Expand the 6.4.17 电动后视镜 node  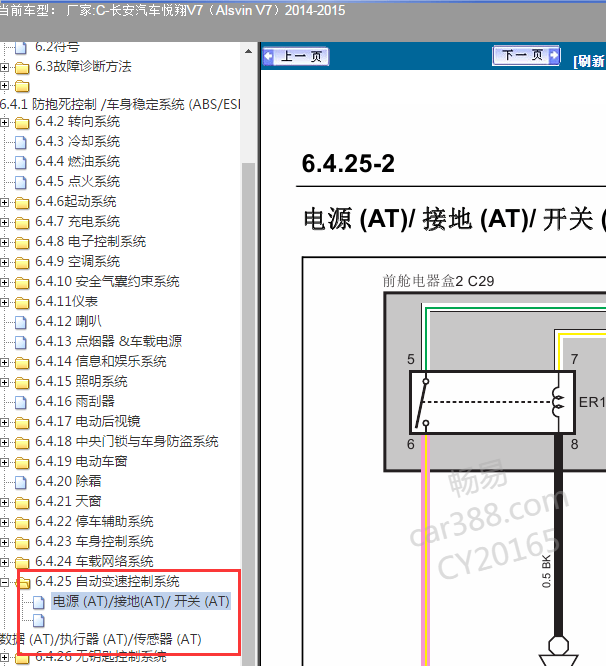click(x=4, y=422)
